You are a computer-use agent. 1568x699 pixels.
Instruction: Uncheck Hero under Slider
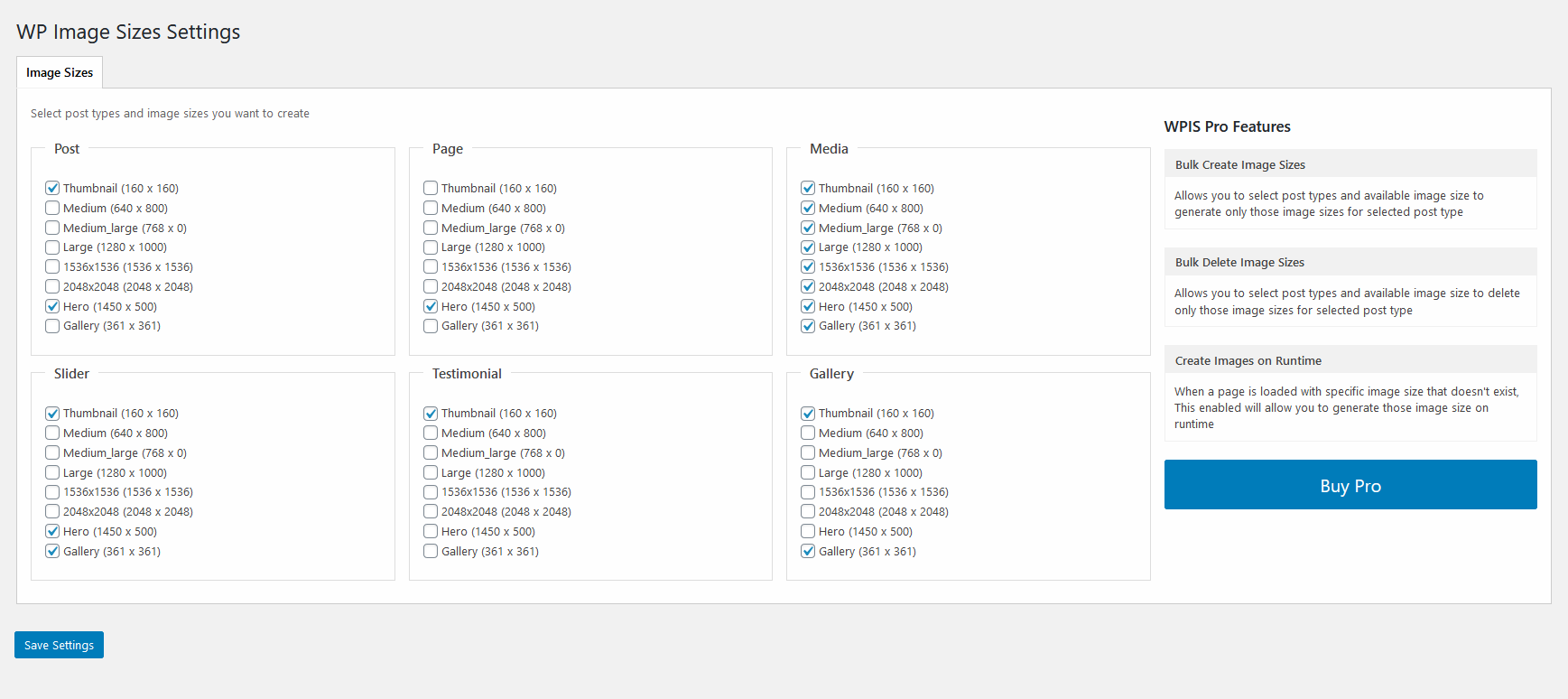click(52, 531)
